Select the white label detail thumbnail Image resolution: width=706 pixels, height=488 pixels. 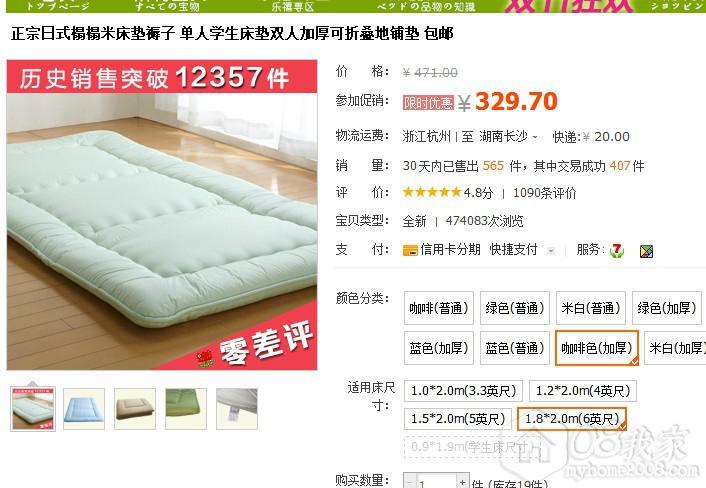point(237,409)
